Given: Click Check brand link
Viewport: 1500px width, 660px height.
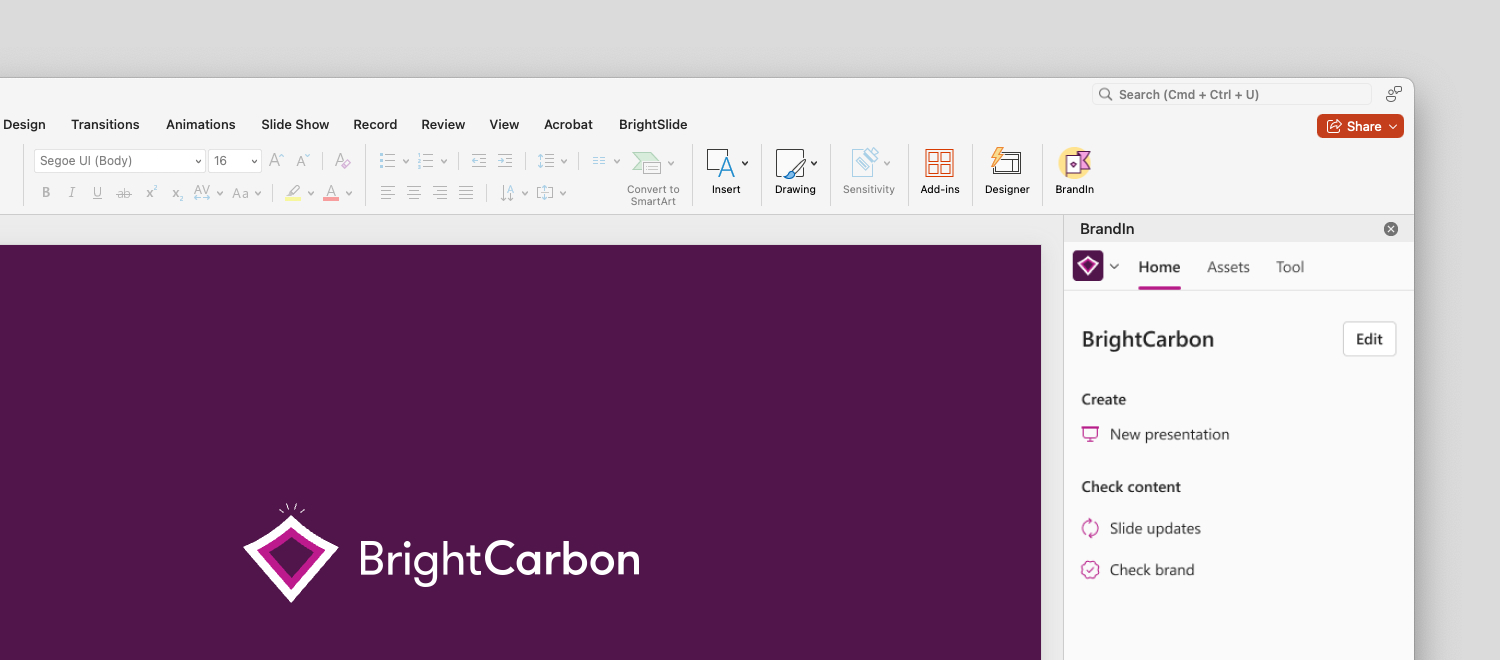Looking at the screenshot, I should pyautogui.click(x=1138, y=570).
